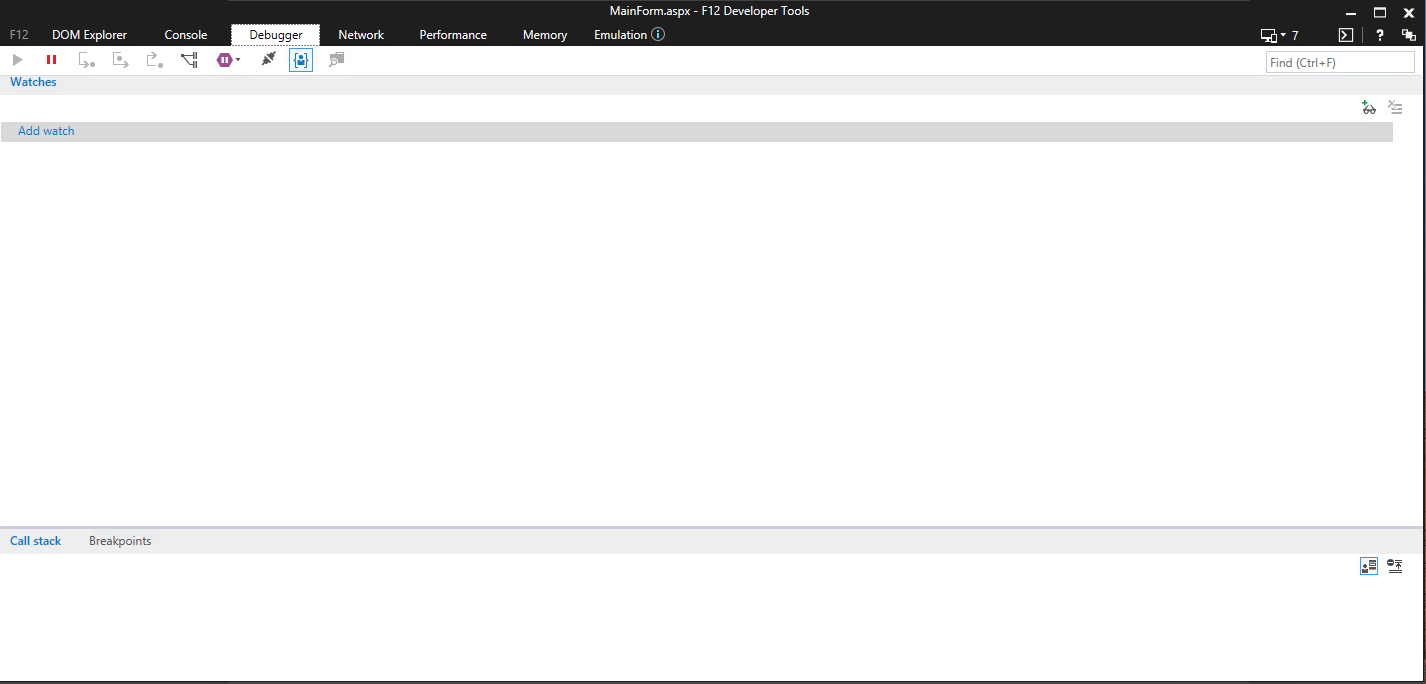Screen dimensions: 1426x684
Task: Click the monitor and device emulation icon
Action: point(1268,35)
